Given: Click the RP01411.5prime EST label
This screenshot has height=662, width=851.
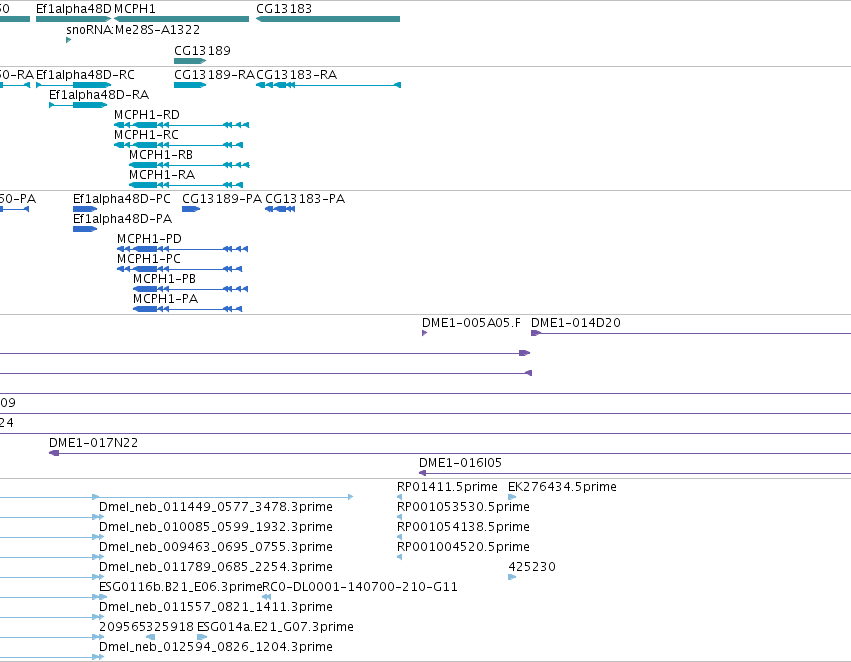Looking at the screenshot, I should (447, 487).
